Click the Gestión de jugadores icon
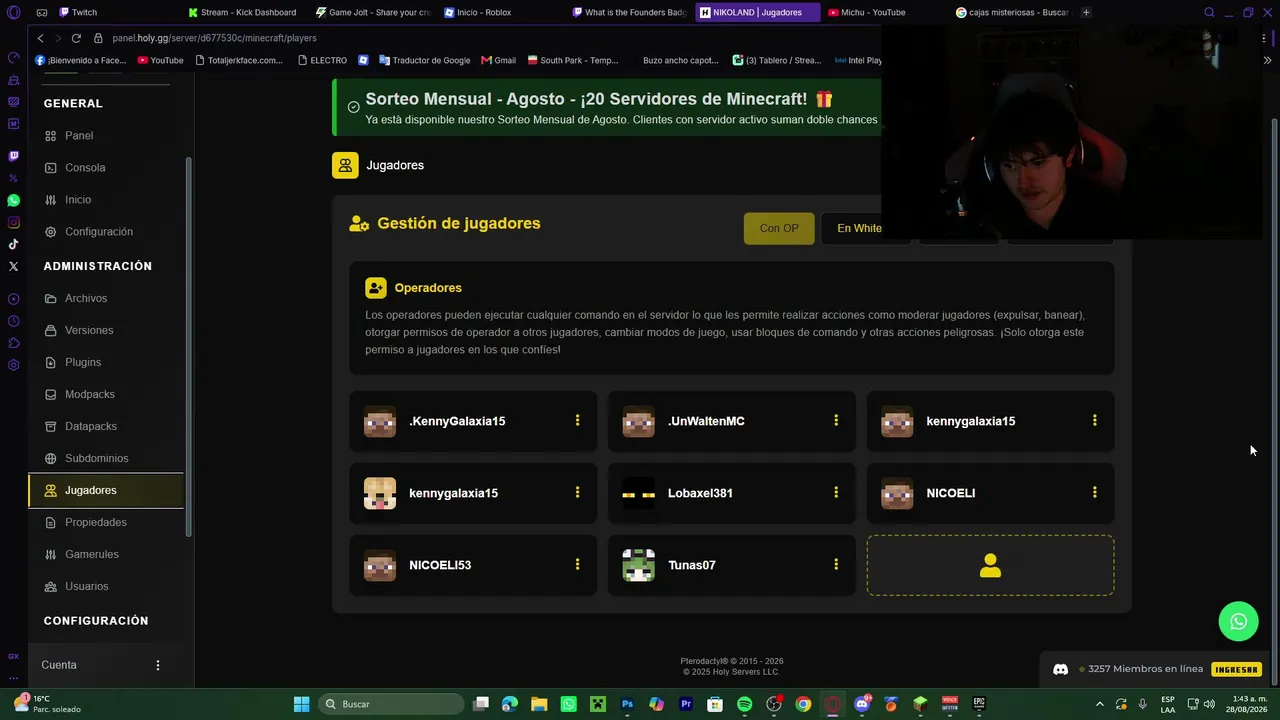 click(359, 224)
